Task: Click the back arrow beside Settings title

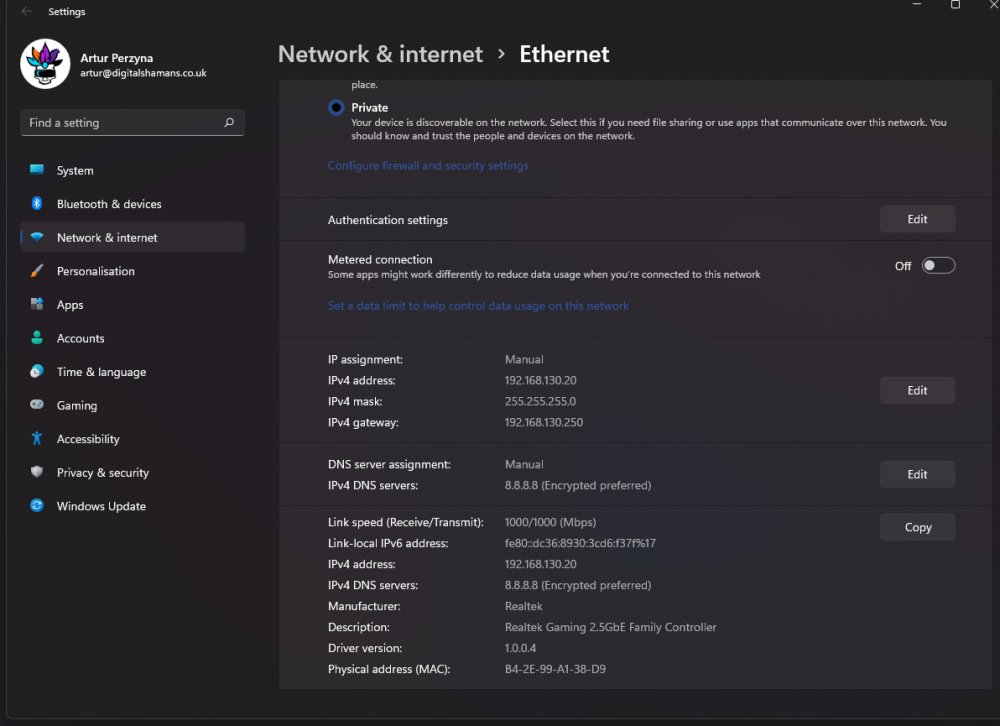Action: [x=26, y=11]
